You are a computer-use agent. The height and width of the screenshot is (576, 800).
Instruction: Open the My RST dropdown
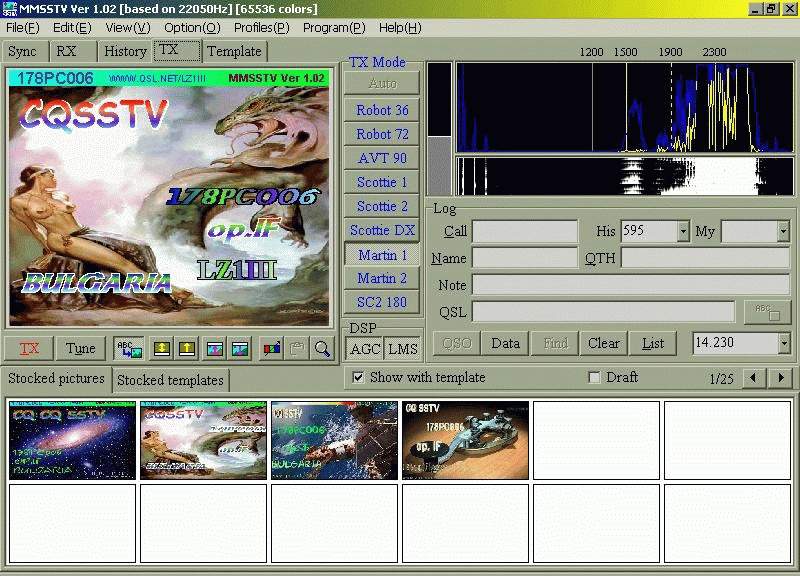pyautogui.click(x=783, y=231)
